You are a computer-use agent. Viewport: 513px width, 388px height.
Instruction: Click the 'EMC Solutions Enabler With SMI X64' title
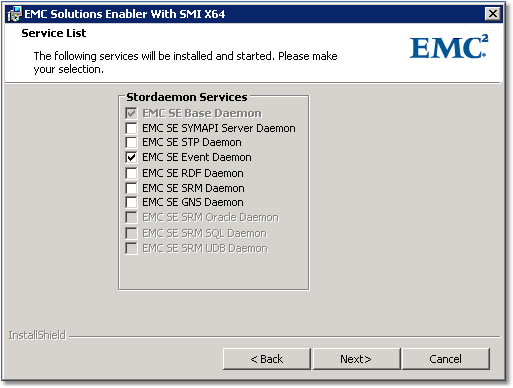(x=125, y=14)
